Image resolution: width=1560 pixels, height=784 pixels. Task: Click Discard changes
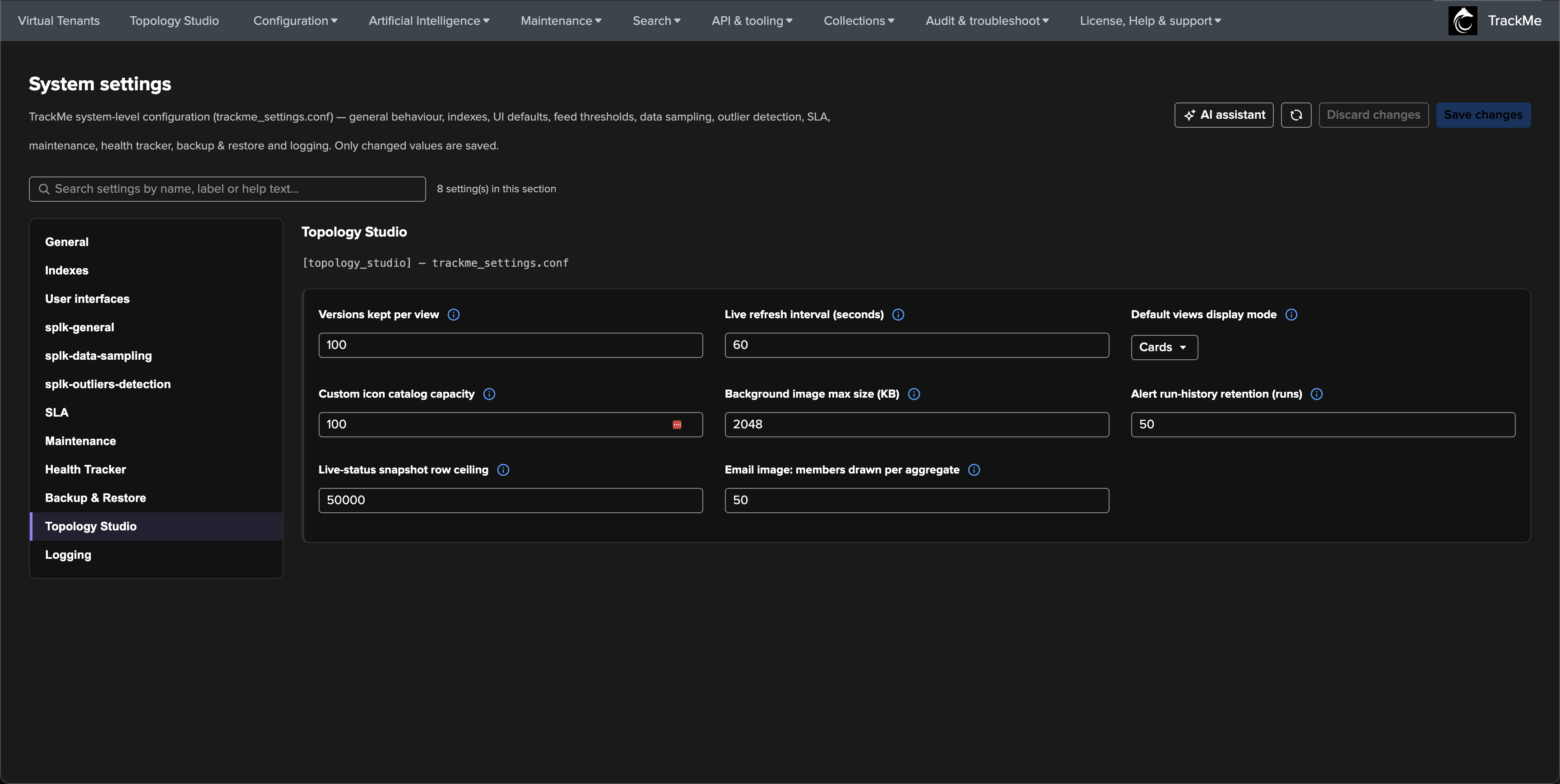pos(1374,115)
